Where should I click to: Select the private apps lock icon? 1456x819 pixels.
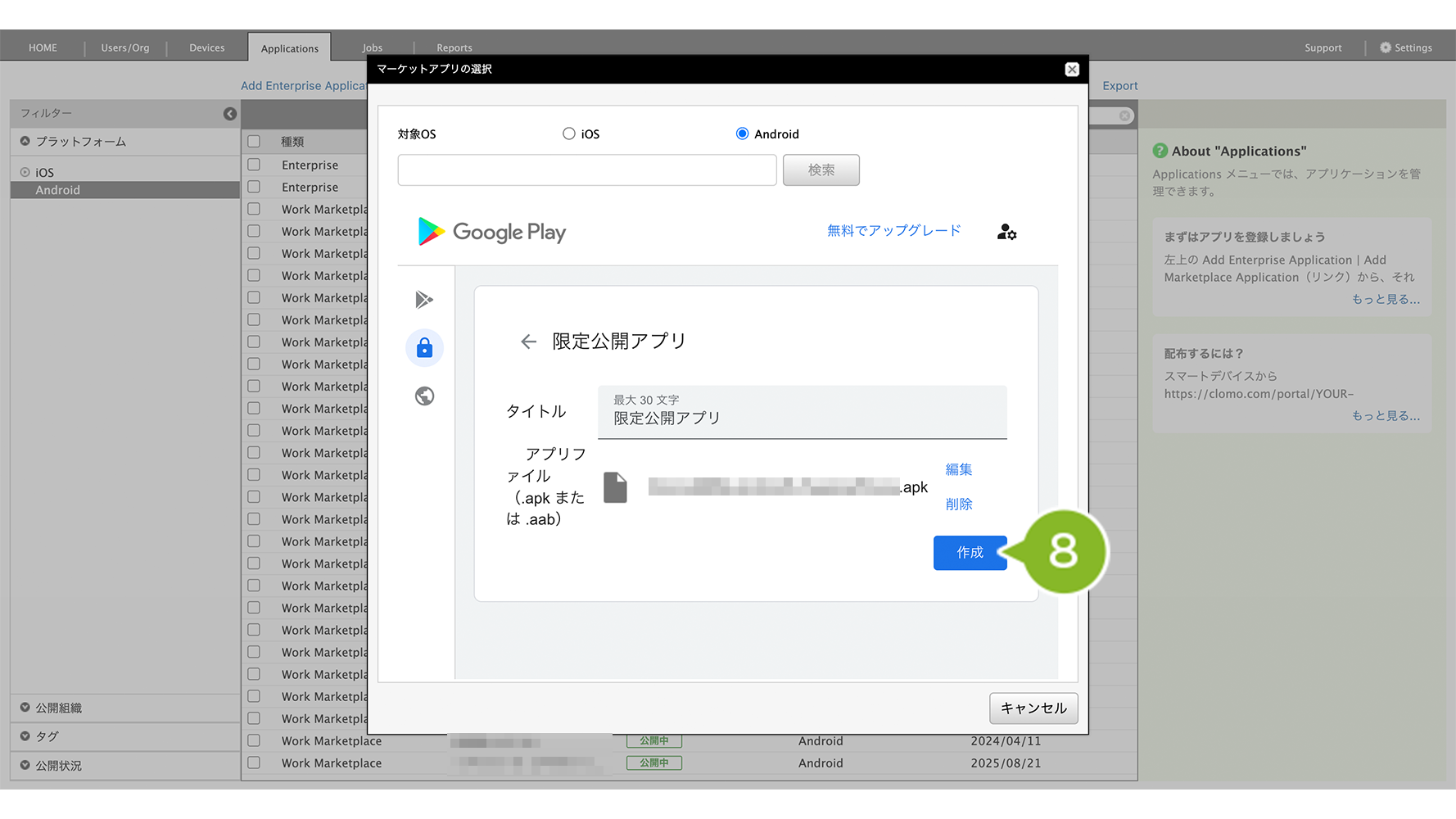424,348
